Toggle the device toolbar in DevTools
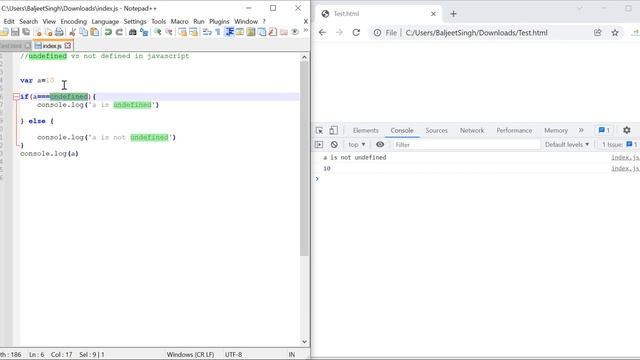Image resolution: width=640 pixels, height=360 pixels. pyautogui.click(x=333, y=131)
